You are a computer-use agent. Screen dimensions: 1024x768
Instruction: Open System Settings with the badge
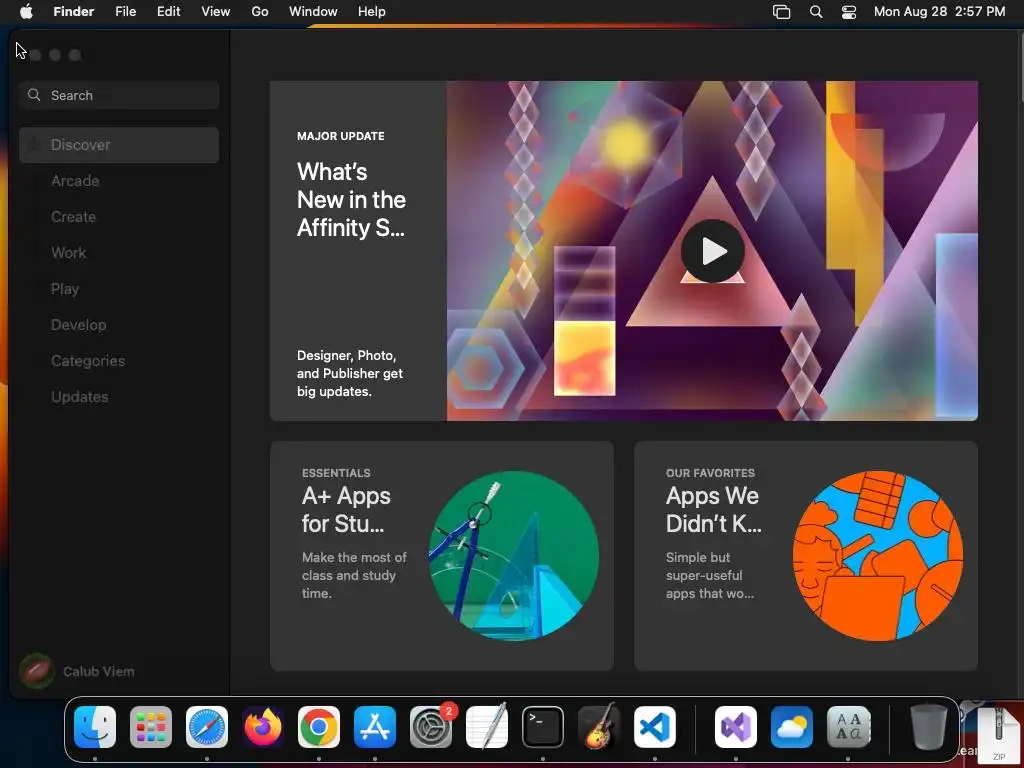point(431,727)
